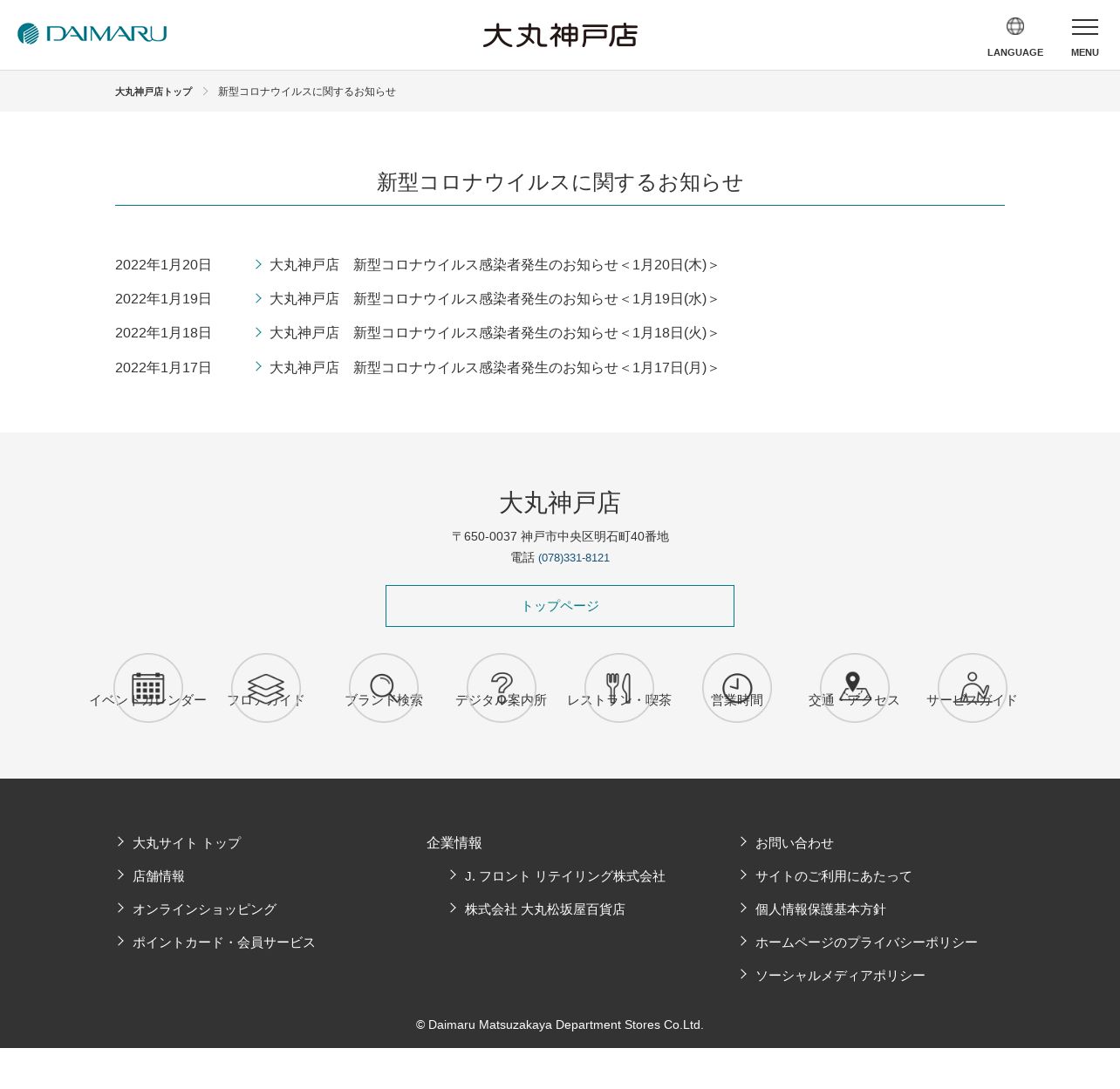Open the Restaurant & Cafe fork icon
Screen dimensions: 1120x1089
pyautogui.click(x=619, y=688)
